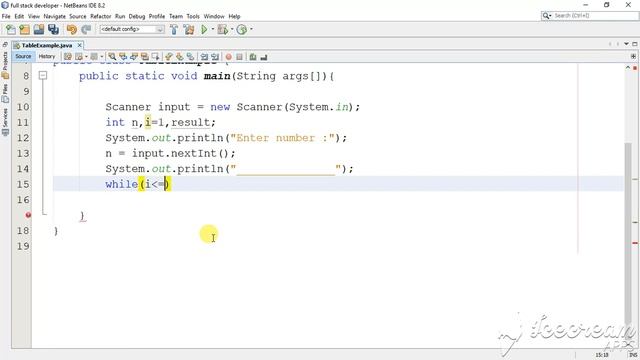640x360 pixels.
Task: Go to the previous bookmark
Action: point(169,57)
